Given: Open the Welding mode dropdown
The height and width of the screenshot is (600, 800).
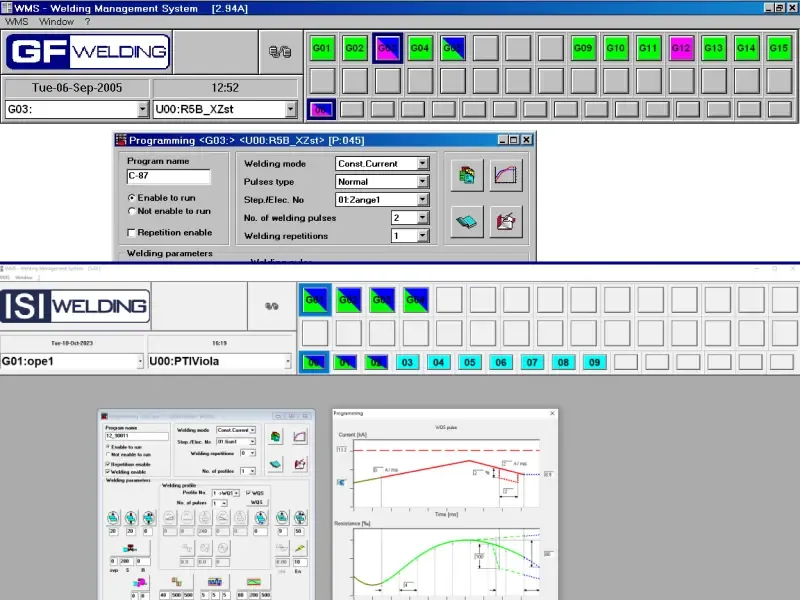Looking at the screenshot, I should pos(422,164).
